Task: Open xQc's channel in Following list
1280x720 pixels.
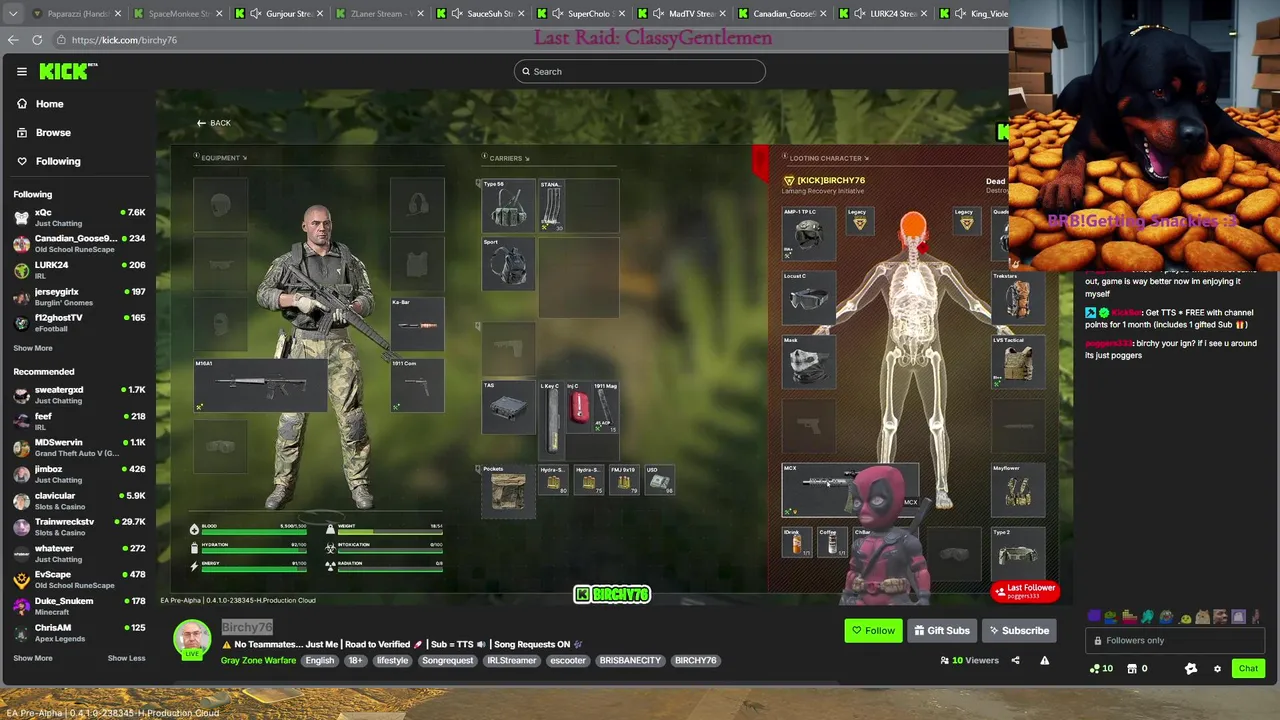Action: [80, 217]
